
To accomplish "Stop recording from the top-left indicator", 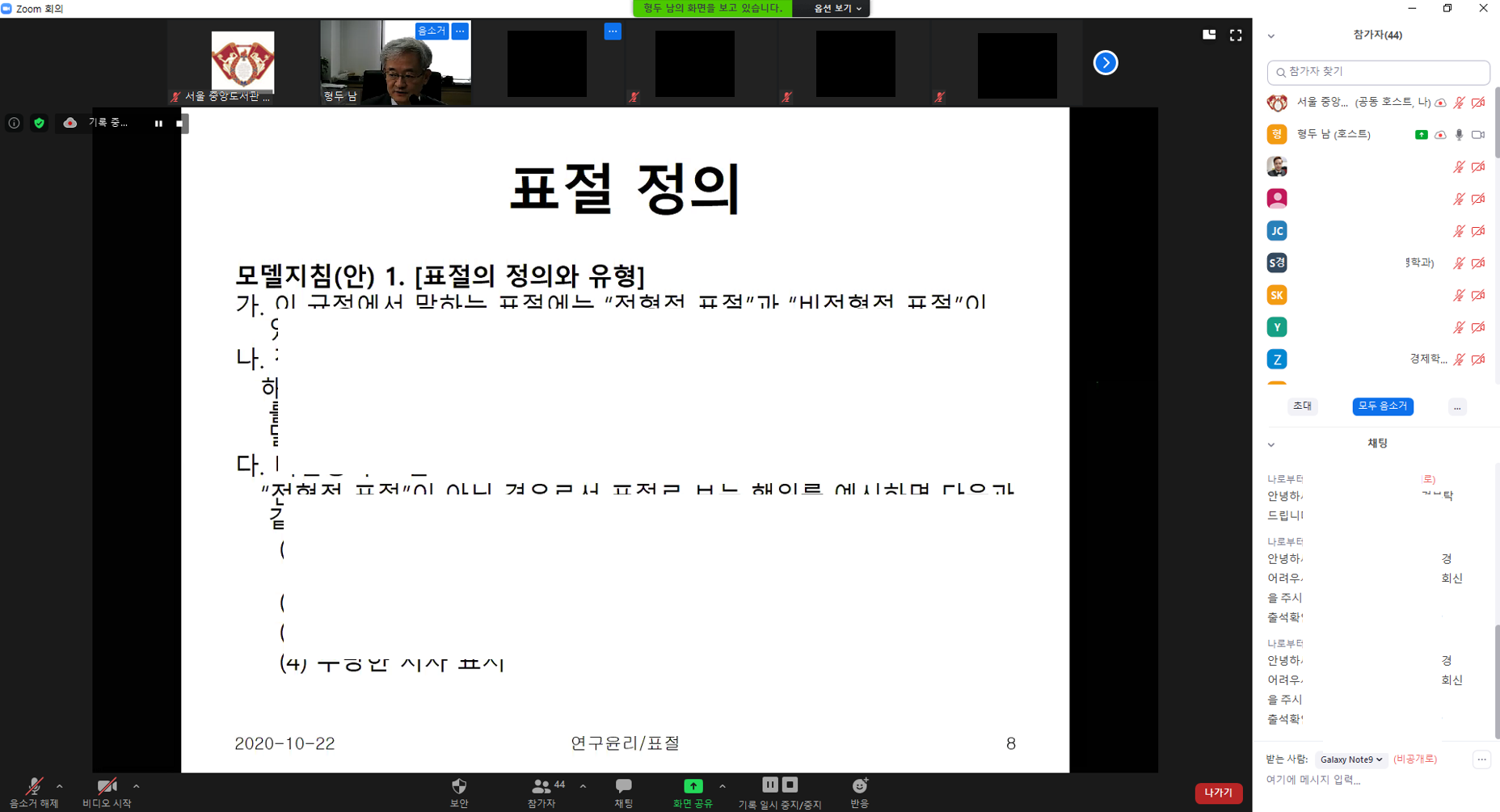I will coord(179,124).
